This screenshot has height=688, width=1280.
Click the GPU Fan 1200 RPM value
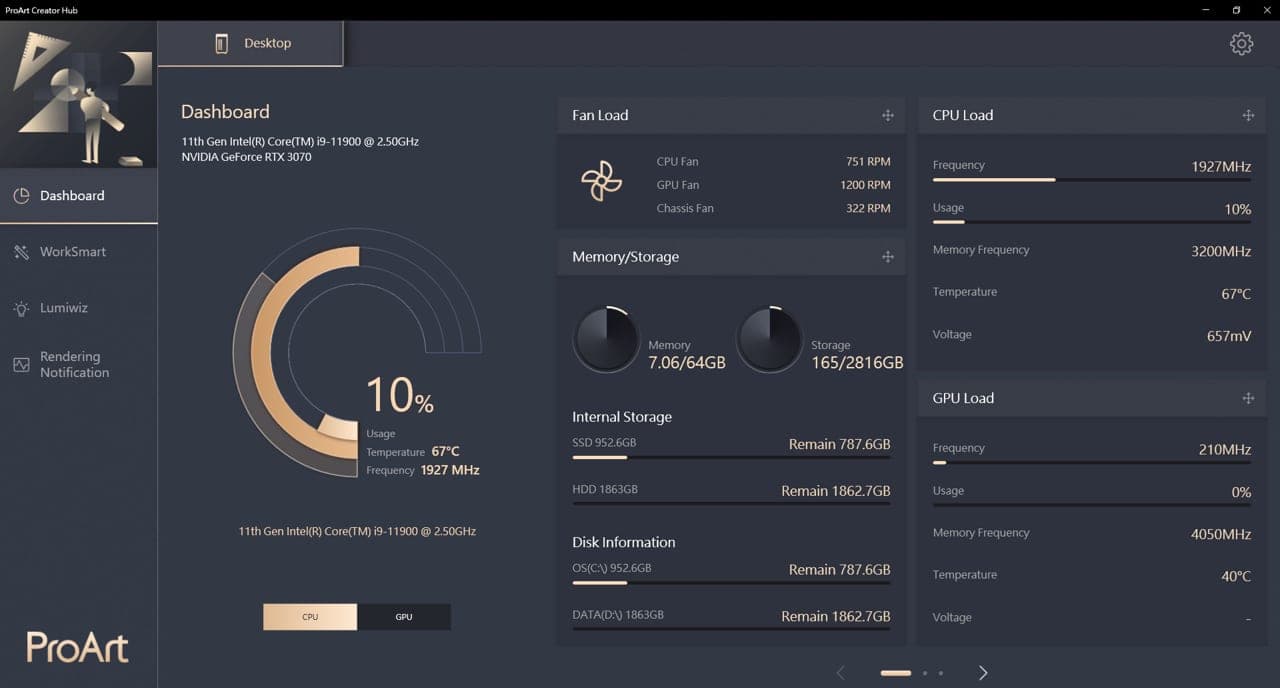pos(865,185)
